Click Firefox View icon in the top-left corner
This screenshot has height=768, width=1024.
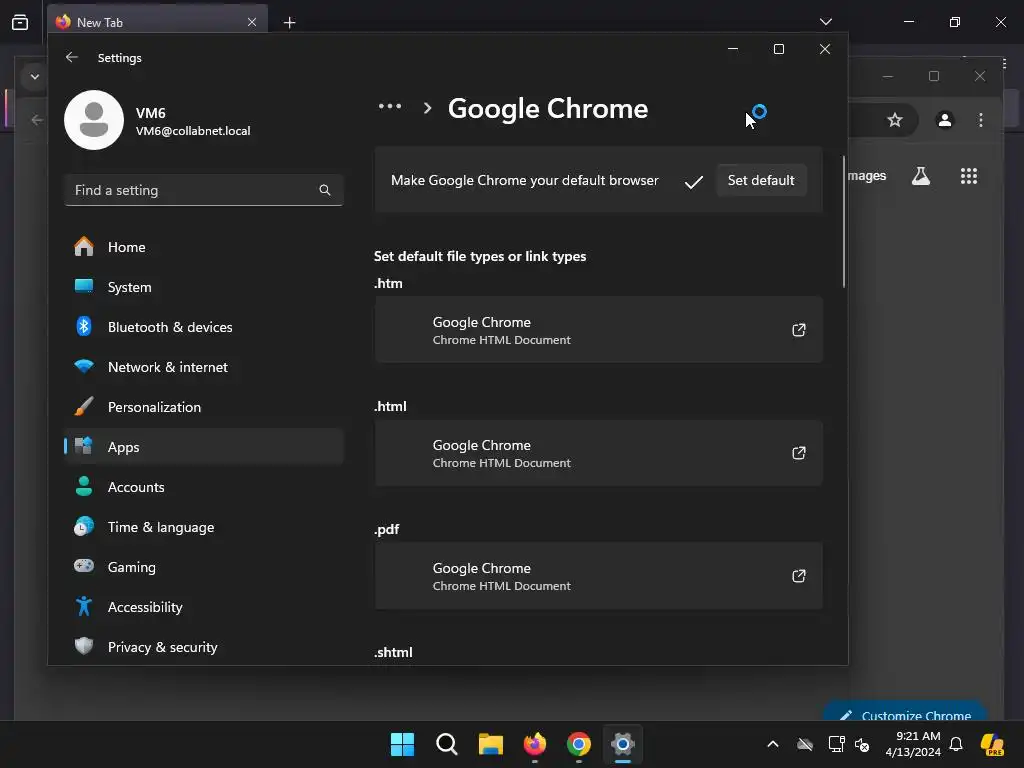coord(20,23)
